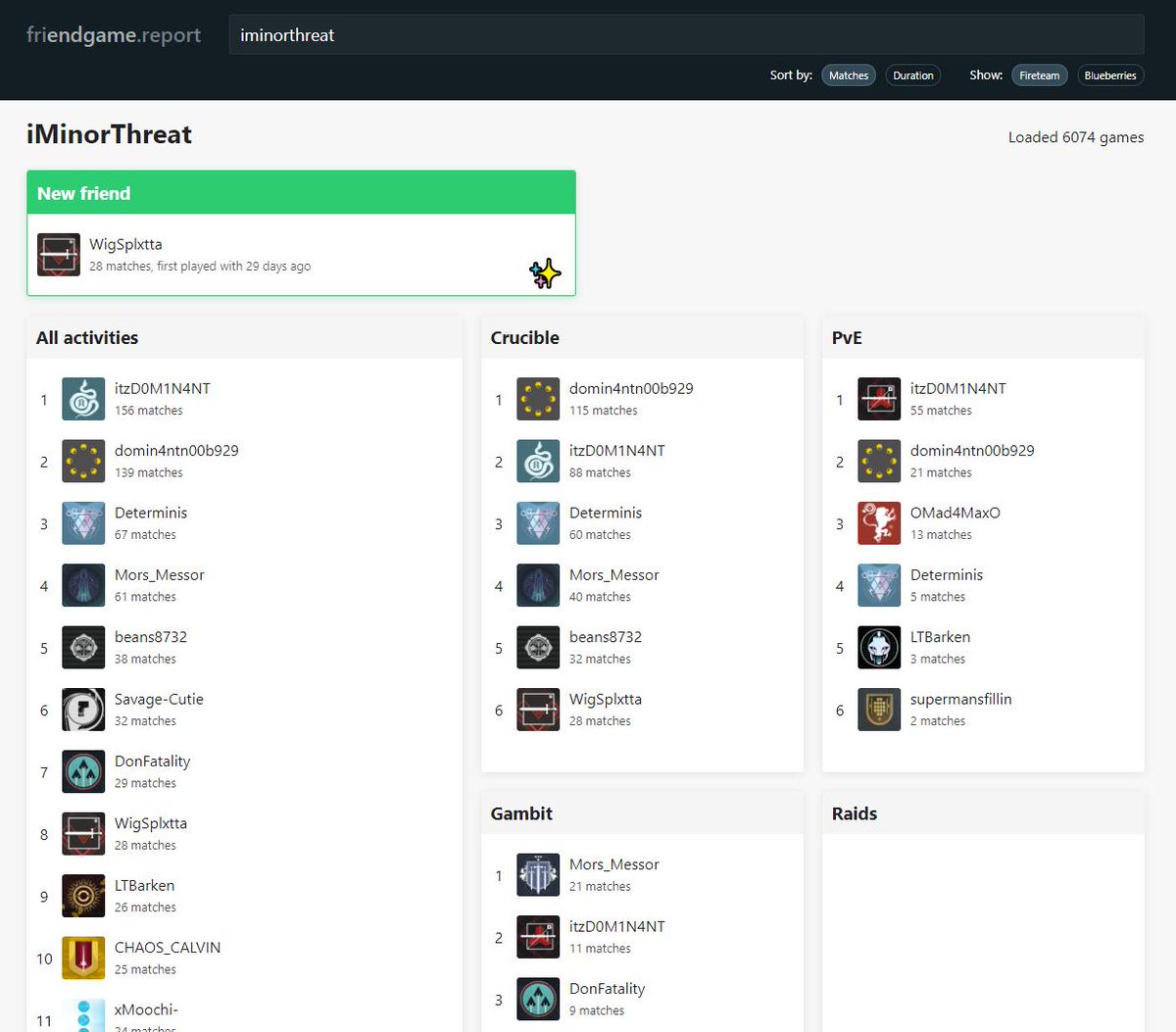Open WigSplxtta in New friend card
Screen dimensions: 1176x1032
point(125,244)
